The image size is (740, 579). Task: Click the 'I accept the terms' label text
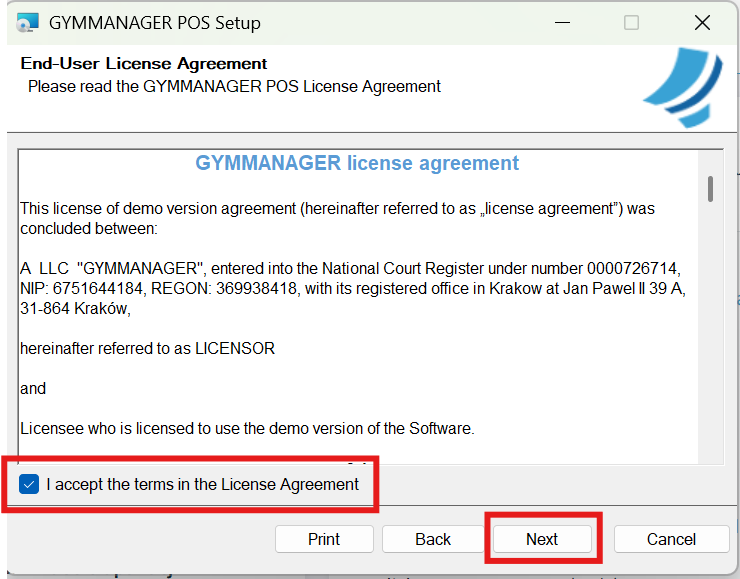point(202,485)
